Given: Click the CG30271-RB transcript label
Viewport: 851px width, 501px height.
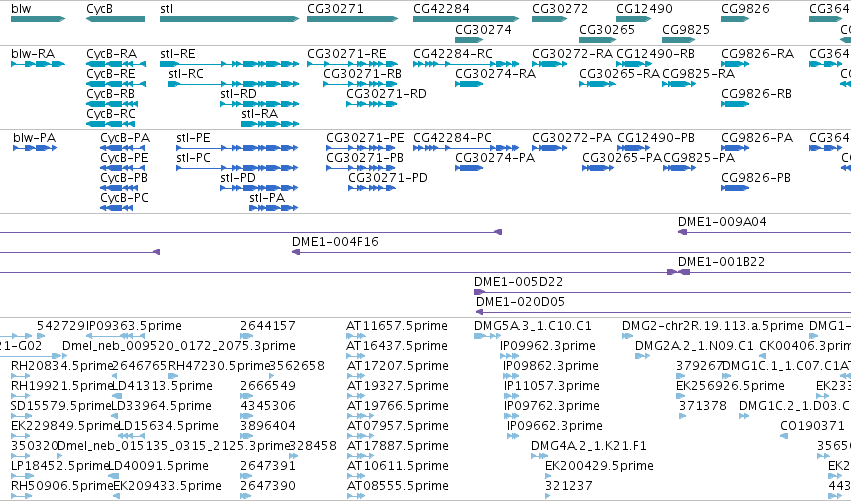Looking at the screenshot, I should click(363, 74).
